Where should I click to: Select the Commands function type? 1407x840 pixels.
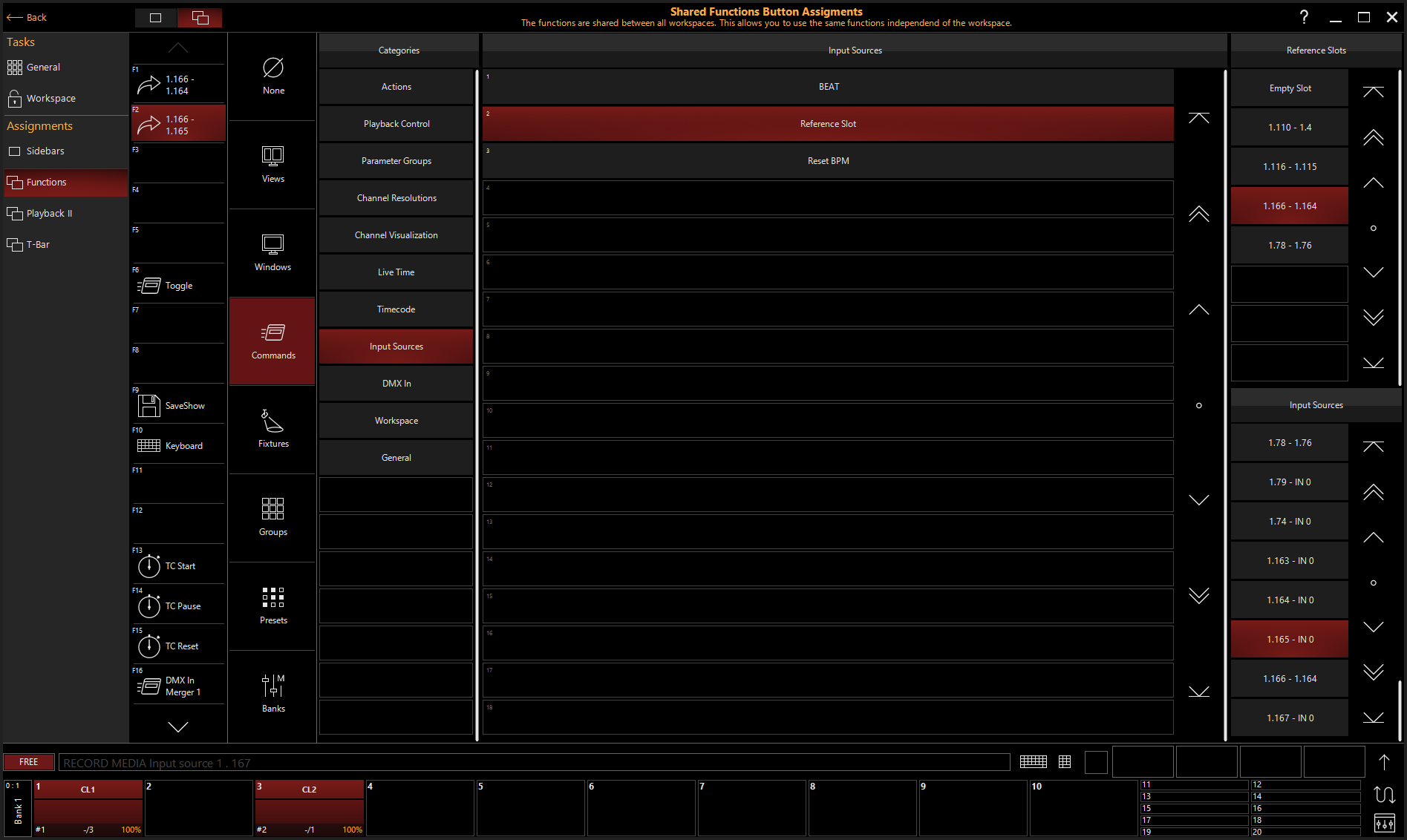pos(272,341)
